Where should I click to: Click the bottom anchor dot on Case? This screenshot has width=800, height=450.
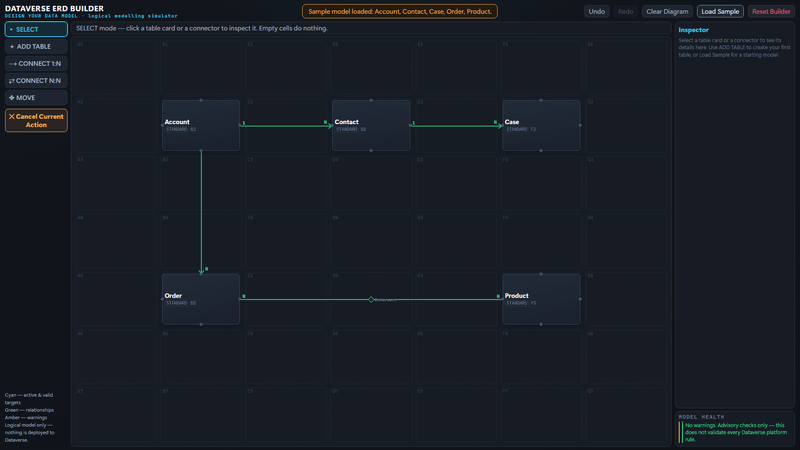pyautogui.click(x=541, y=151)
